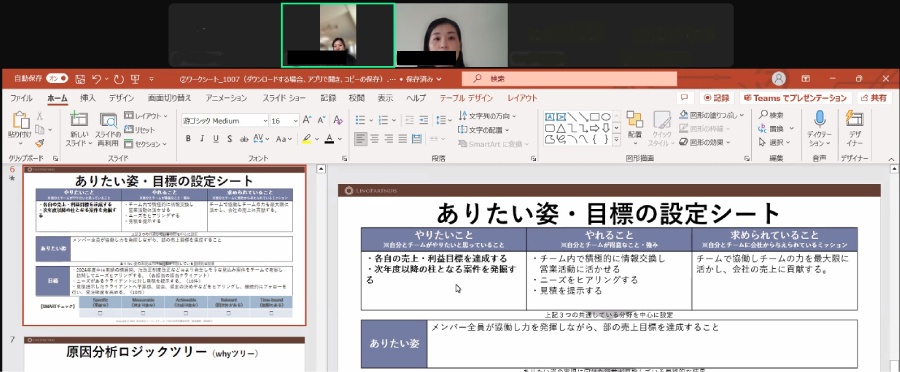Select the Text Box shape in gallery
Image resolution: width=900 pixels, height=372 pixels.
pyautogui.click(x=550, y=117)
